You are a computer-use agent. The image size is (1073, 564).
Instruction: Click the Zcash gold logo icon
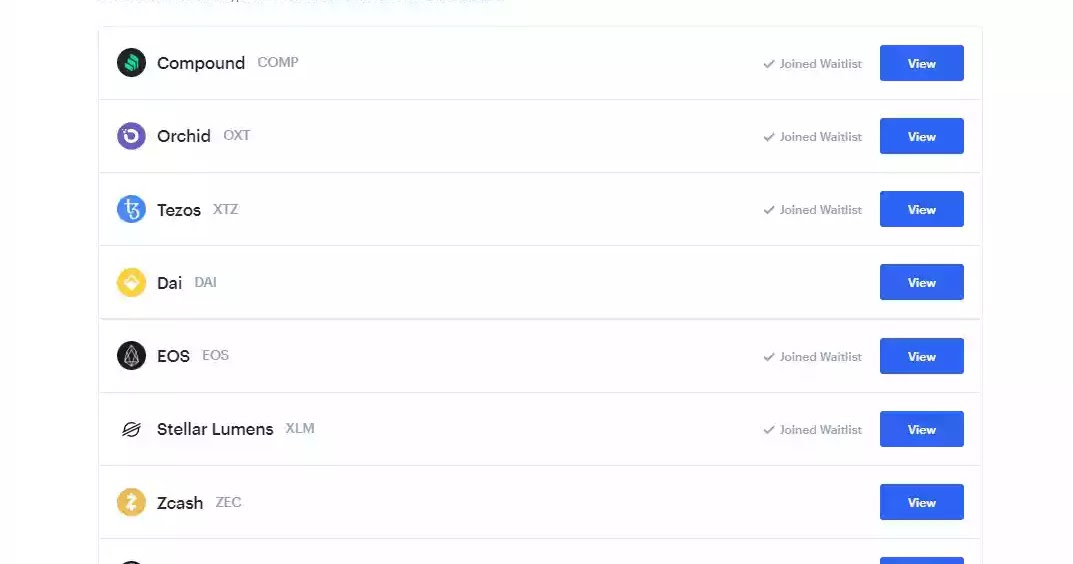[x=131, y=502]
